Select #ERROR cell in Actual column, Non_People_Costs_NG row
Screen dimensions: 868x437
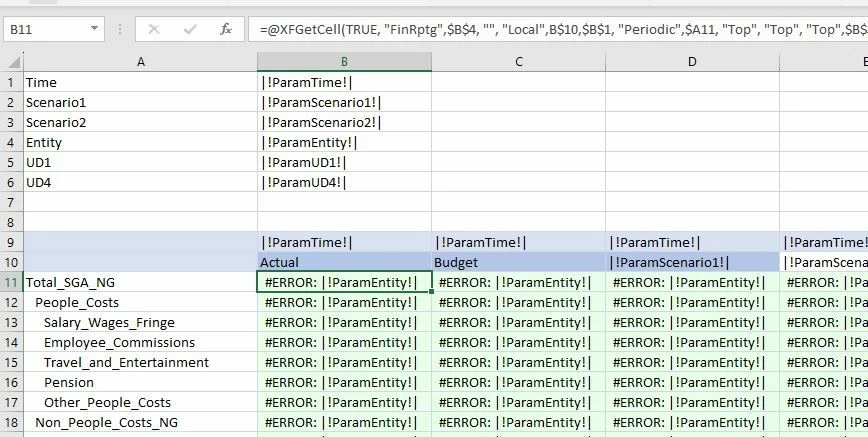(x=344, y=421)
